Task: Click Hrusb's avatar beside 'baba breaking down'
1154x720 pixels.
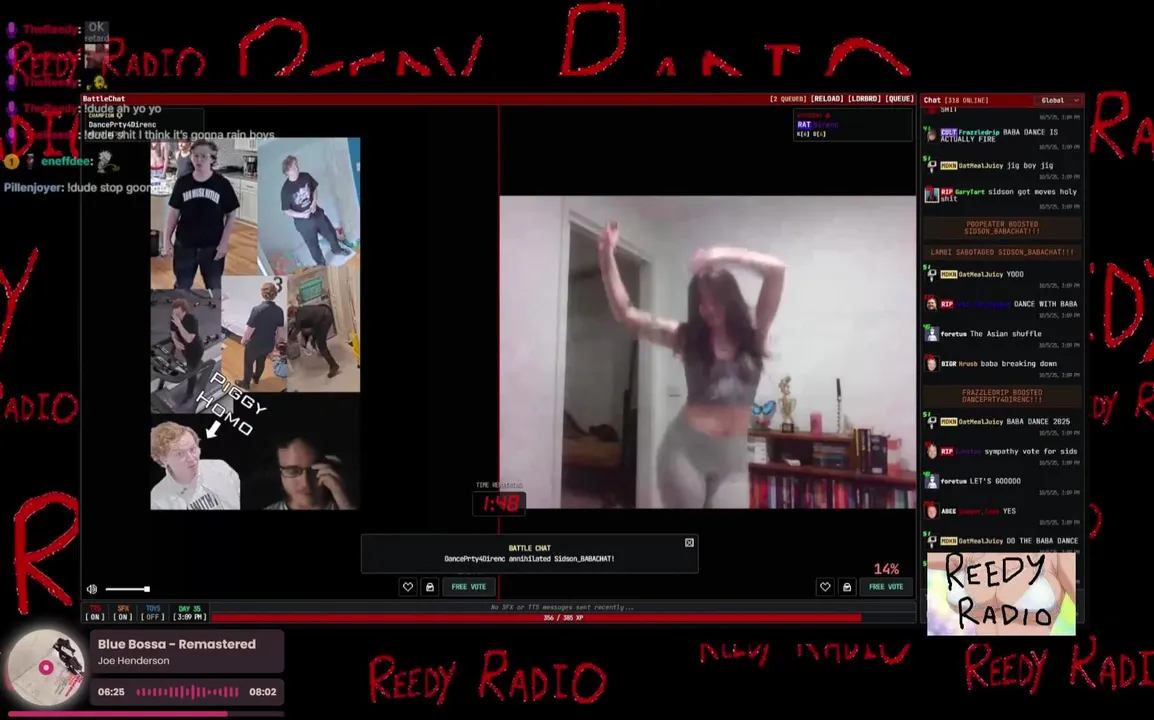Action: click(x=932, y=364)
